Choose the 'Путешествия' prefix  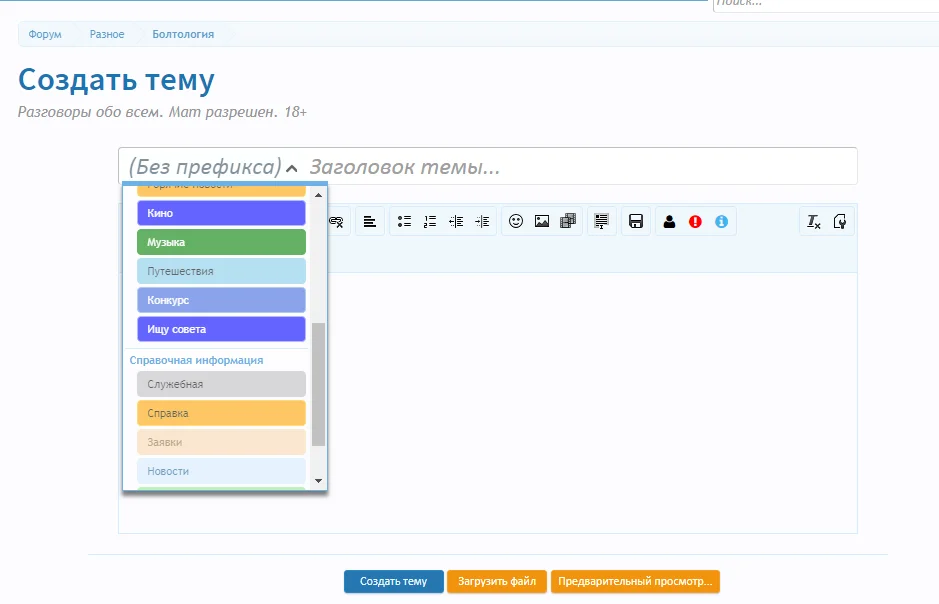point(222,271)
